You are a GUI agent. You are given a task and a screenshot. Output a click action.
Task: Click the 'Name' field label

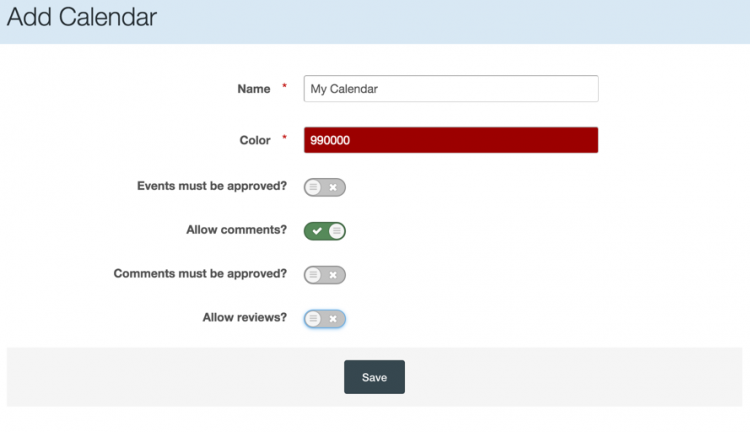(254, 89)
